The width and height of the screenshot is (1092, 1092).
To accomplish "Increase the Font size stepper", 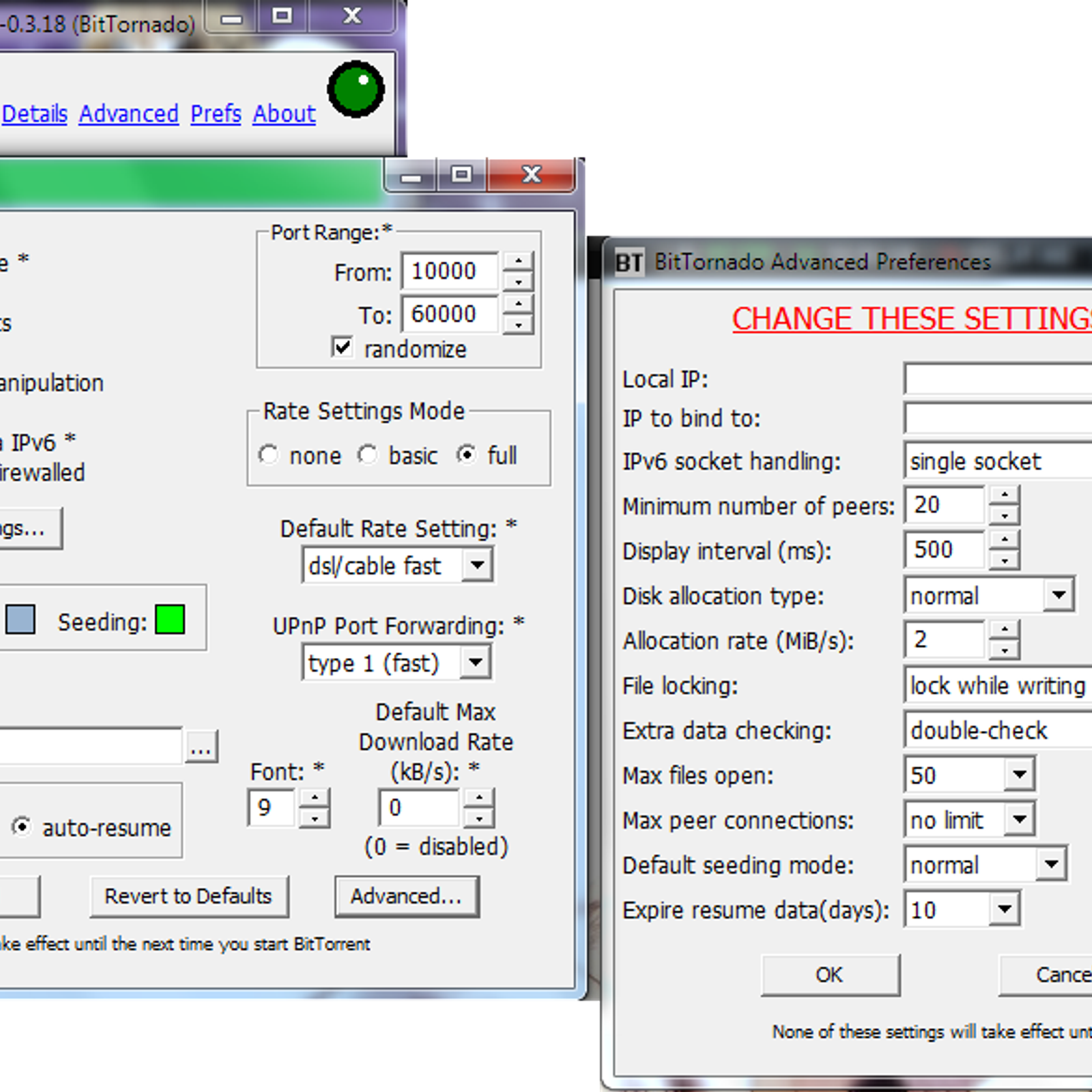I will pos(315,799).
